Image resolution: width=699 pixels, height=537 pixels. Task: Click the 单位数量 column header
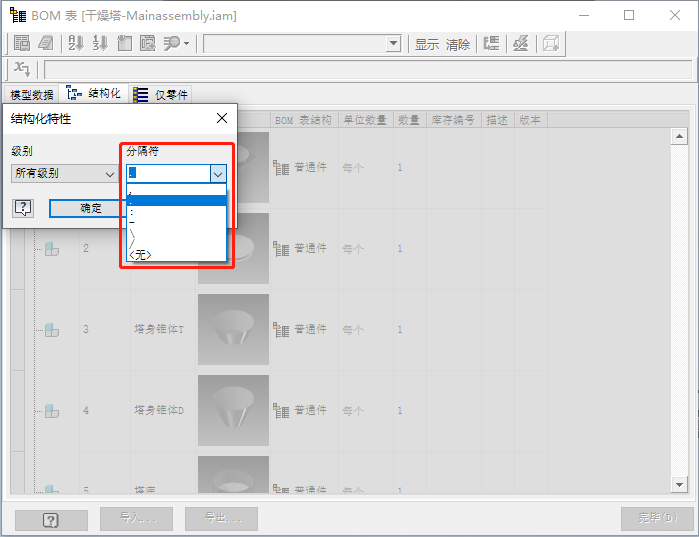(x=366, y=120)
